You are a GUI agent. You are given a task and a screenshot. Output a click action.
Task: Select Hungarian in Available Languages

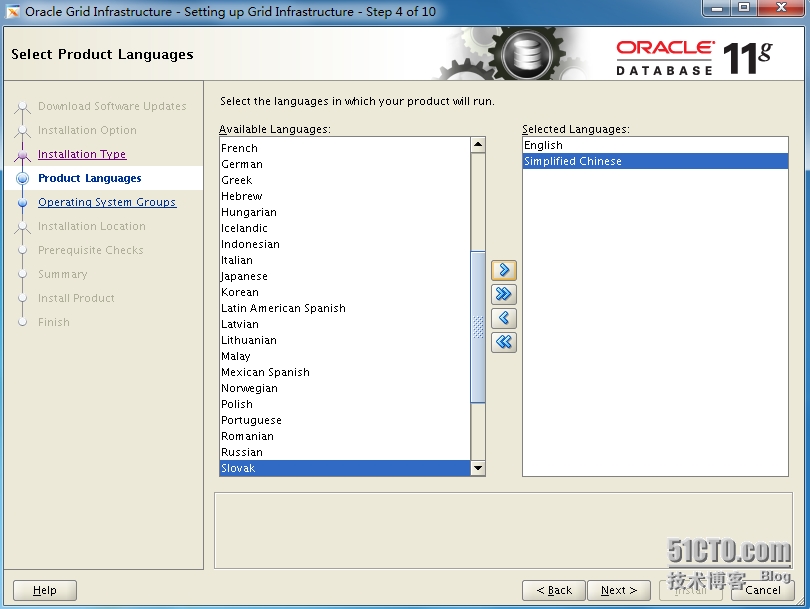click(x=345, y=212)
